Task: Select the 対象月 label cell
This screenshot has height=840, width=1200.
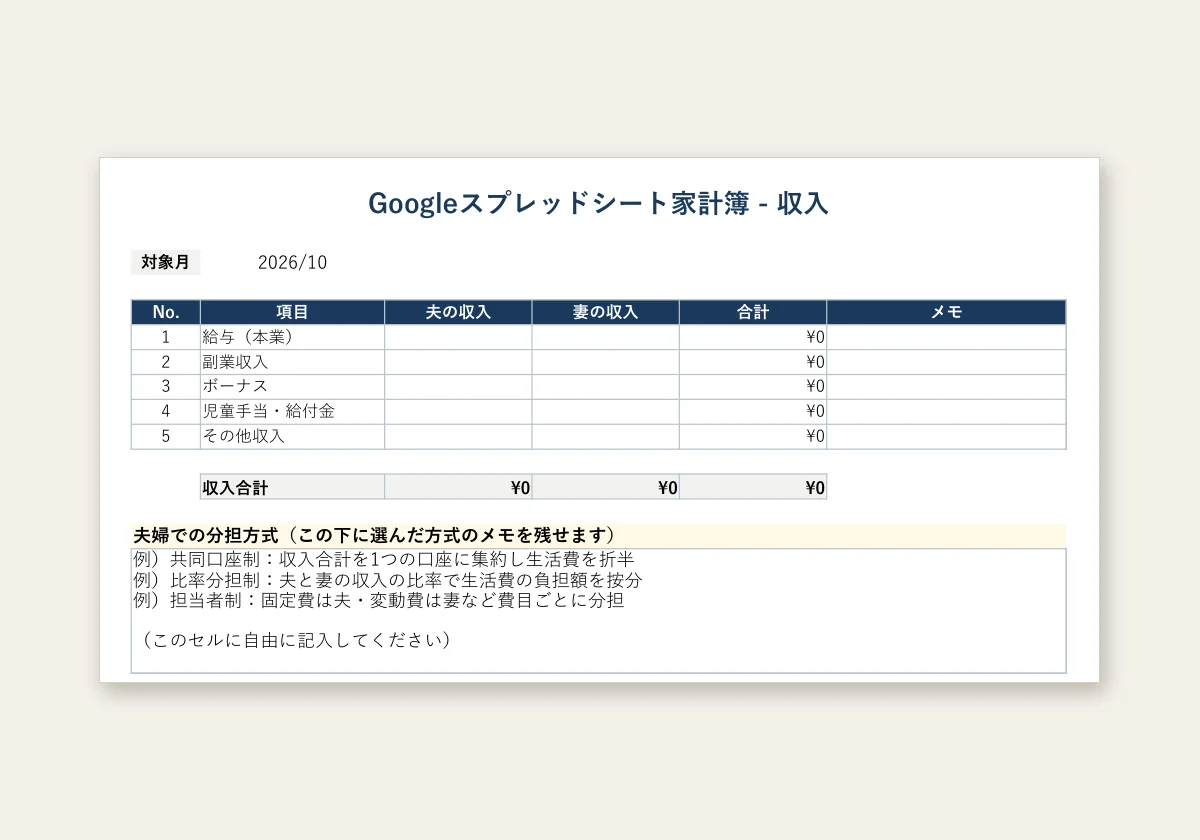Action: [x=166, y=262]
